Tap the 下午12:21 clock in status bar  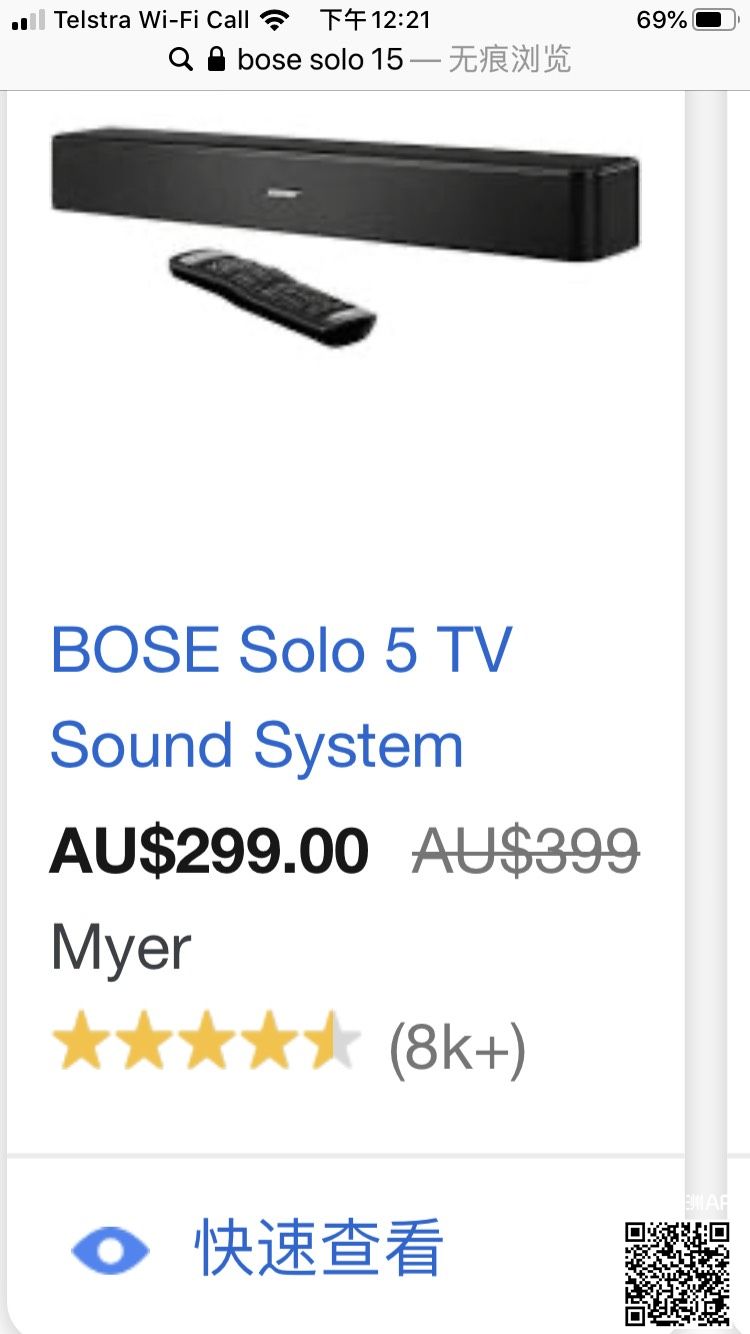(x=375, y=20)
